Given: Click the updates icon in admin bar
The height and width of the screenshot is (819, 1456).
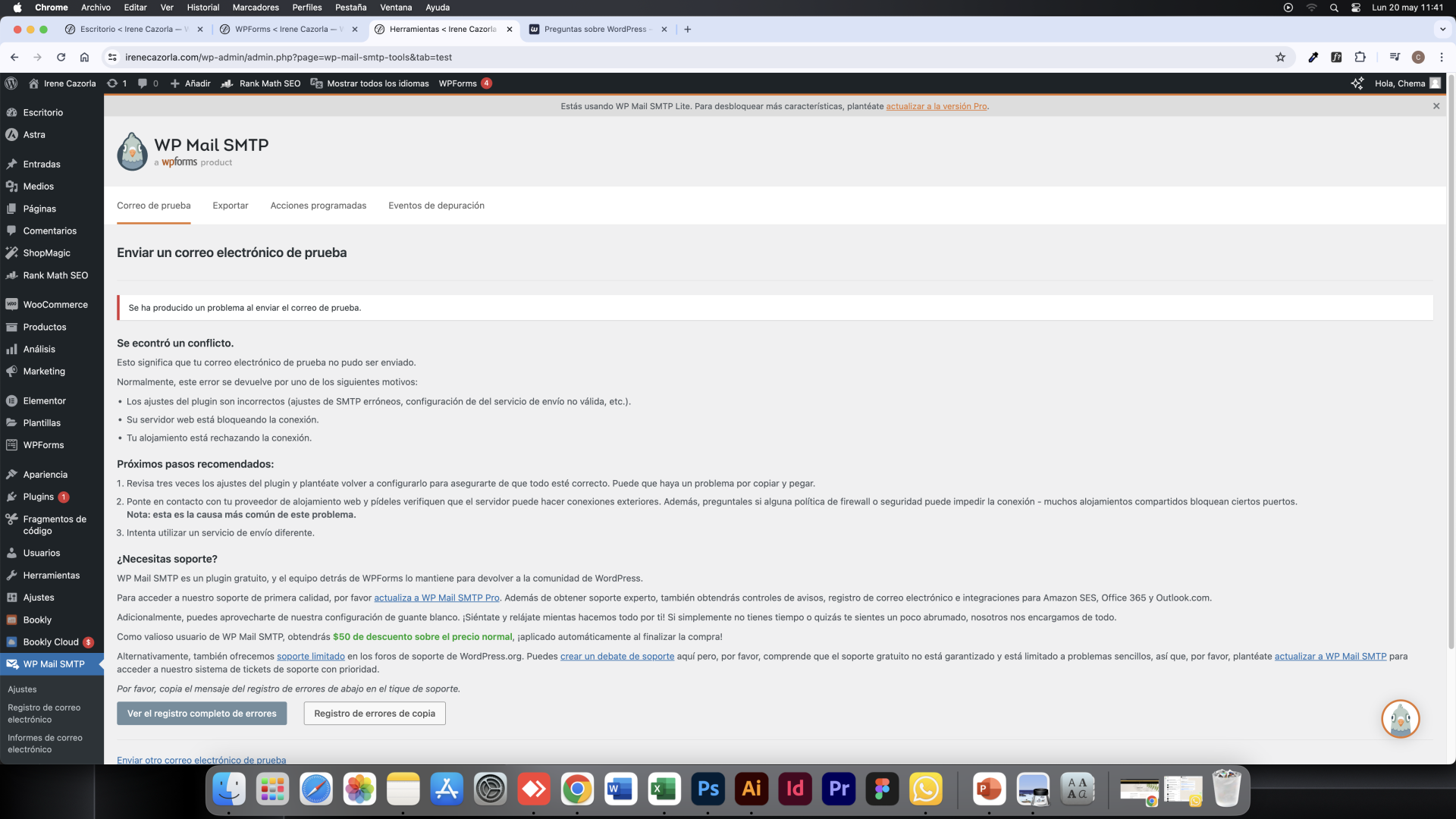Looking at the screenshot, I should 116,83.
